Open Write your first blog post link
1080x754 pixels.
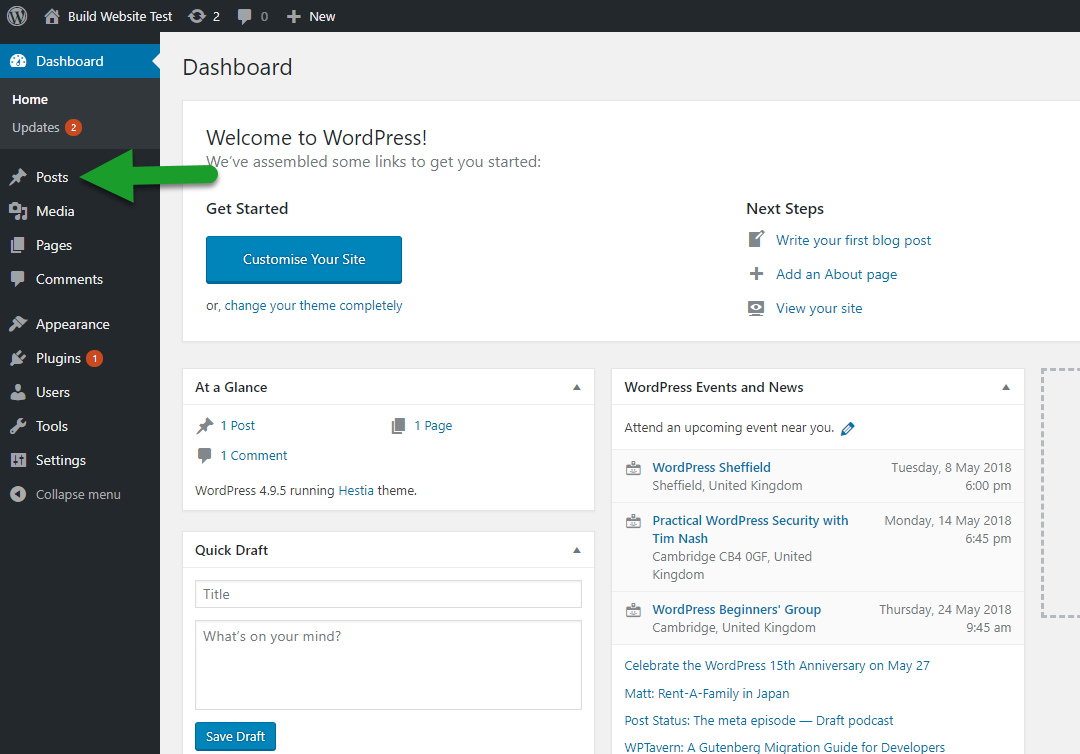click(853, 240)
